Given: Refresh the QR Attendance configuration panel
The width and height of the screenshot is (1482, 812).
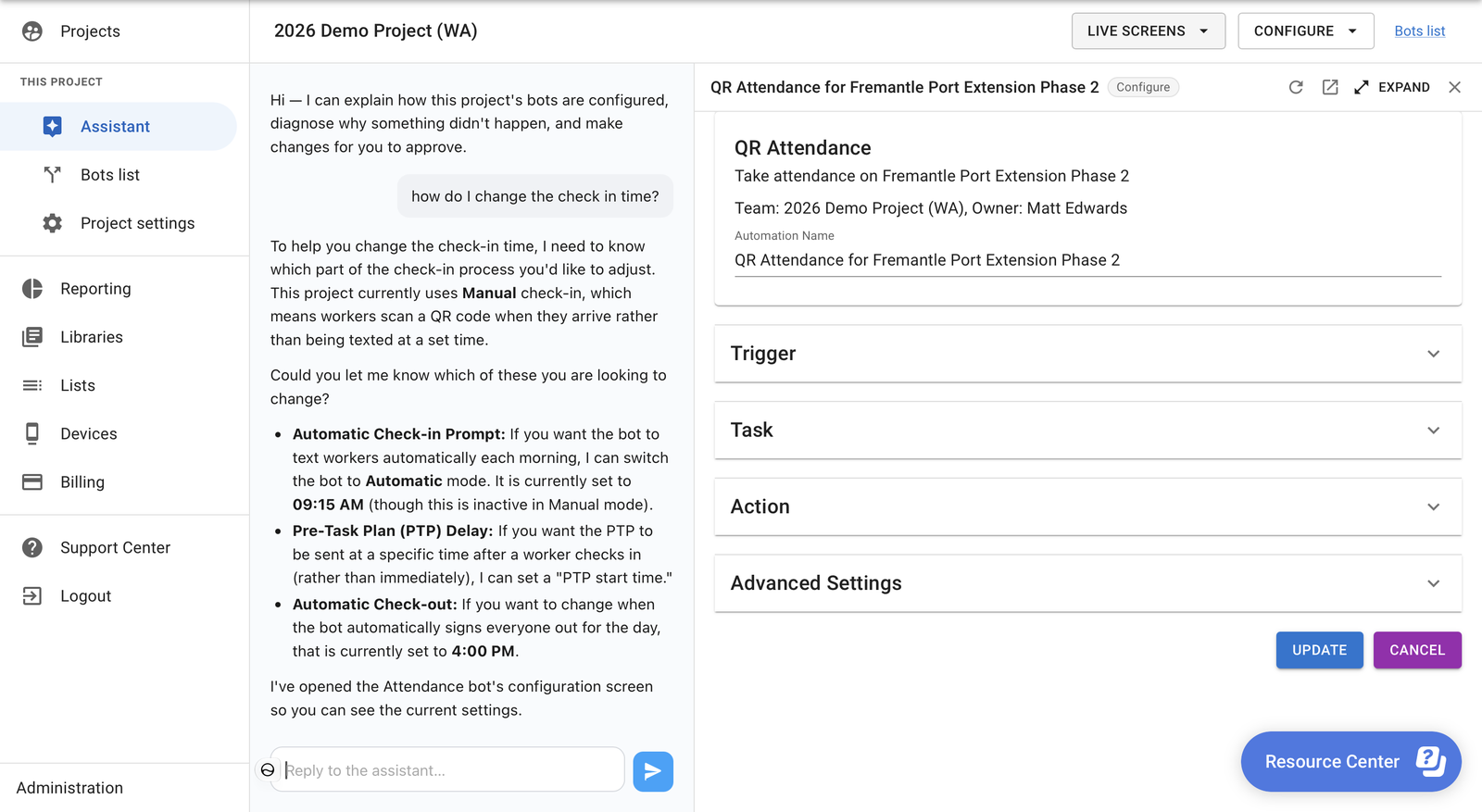Looking at the screenshot, I should coord(1296,87).
